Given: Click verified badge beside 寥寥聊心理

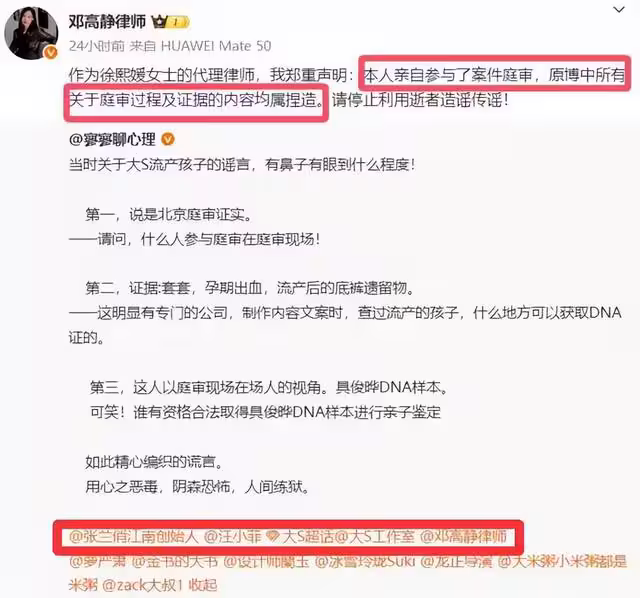Looking at the screenshot, I should [168, 140].
